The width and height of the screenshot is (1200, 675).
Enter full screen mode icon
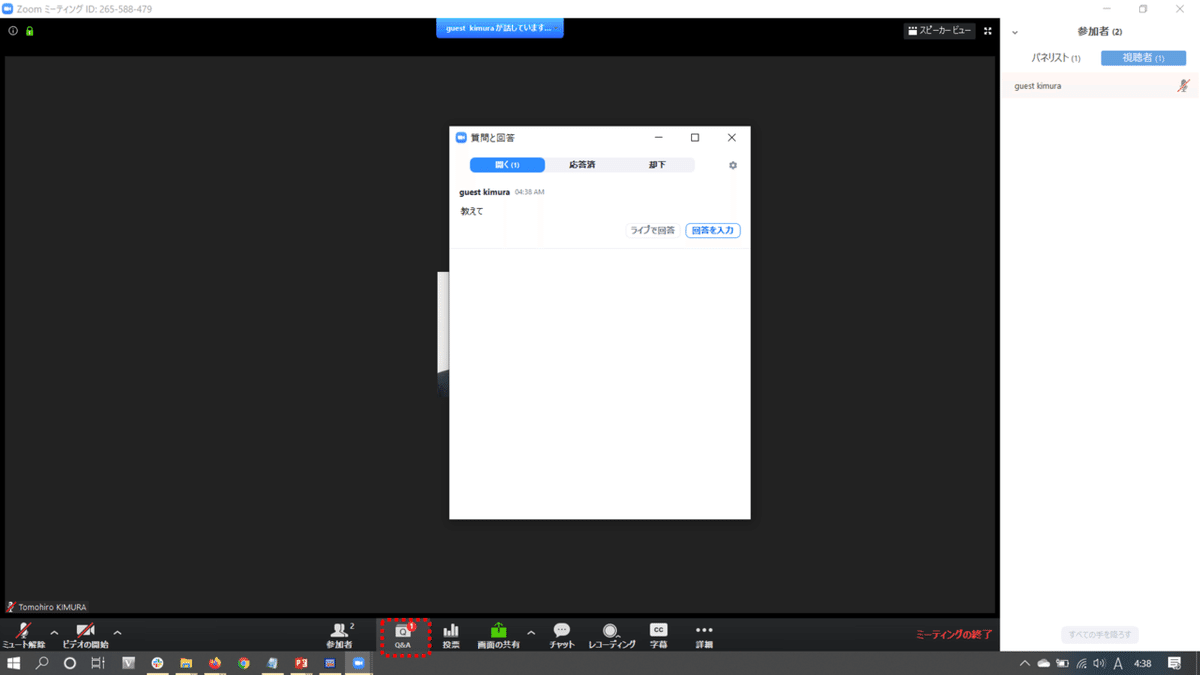[988, 31]
